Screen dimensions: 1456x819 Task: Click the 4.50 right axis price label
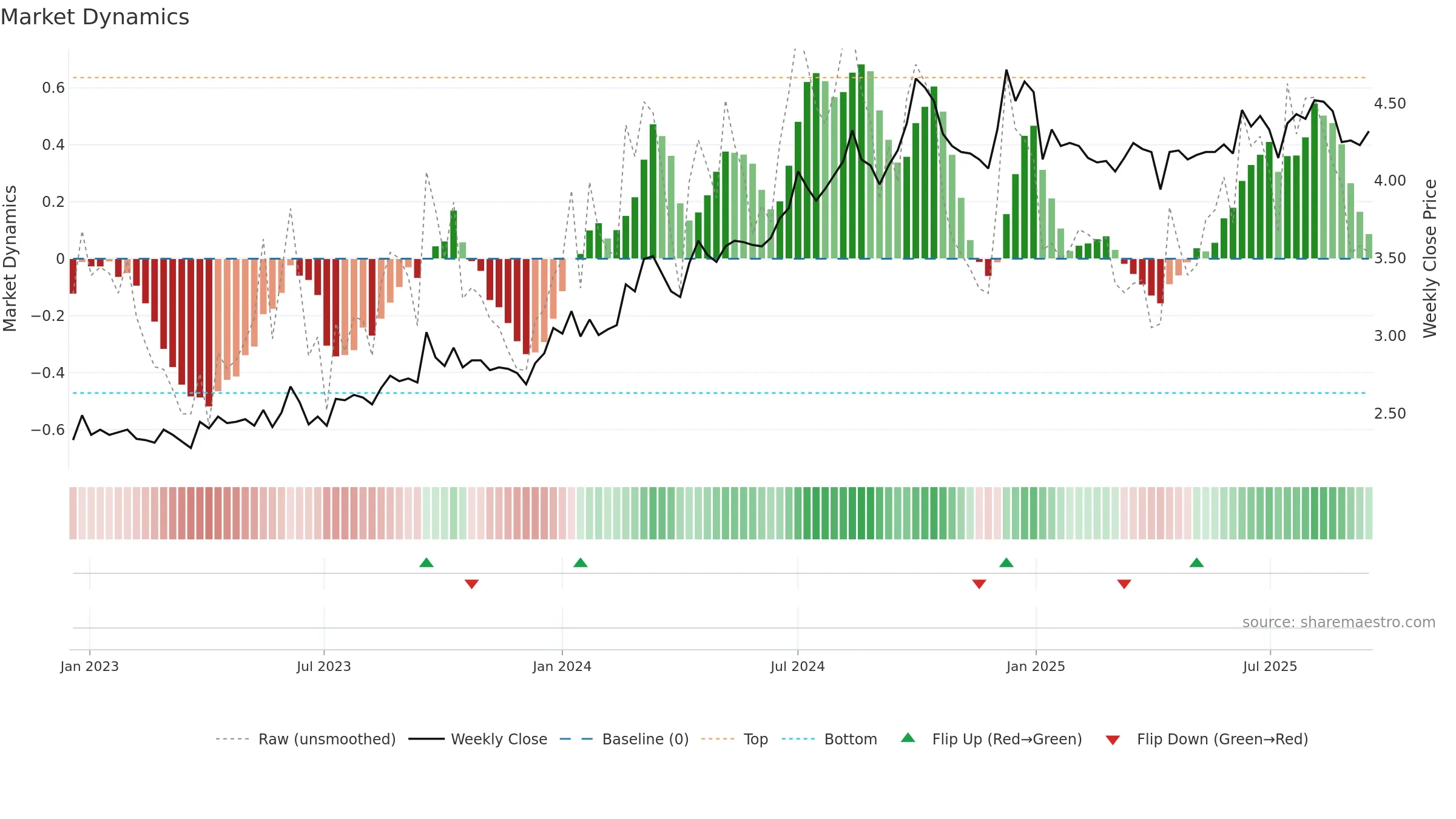(1390, 104)
